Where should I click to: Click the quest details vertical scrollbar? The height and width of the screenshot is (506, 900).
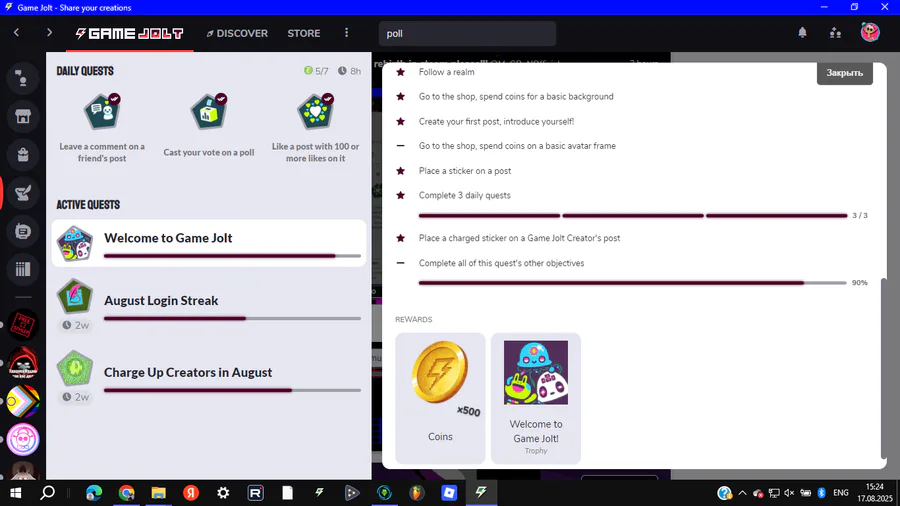tap(883, 367)
